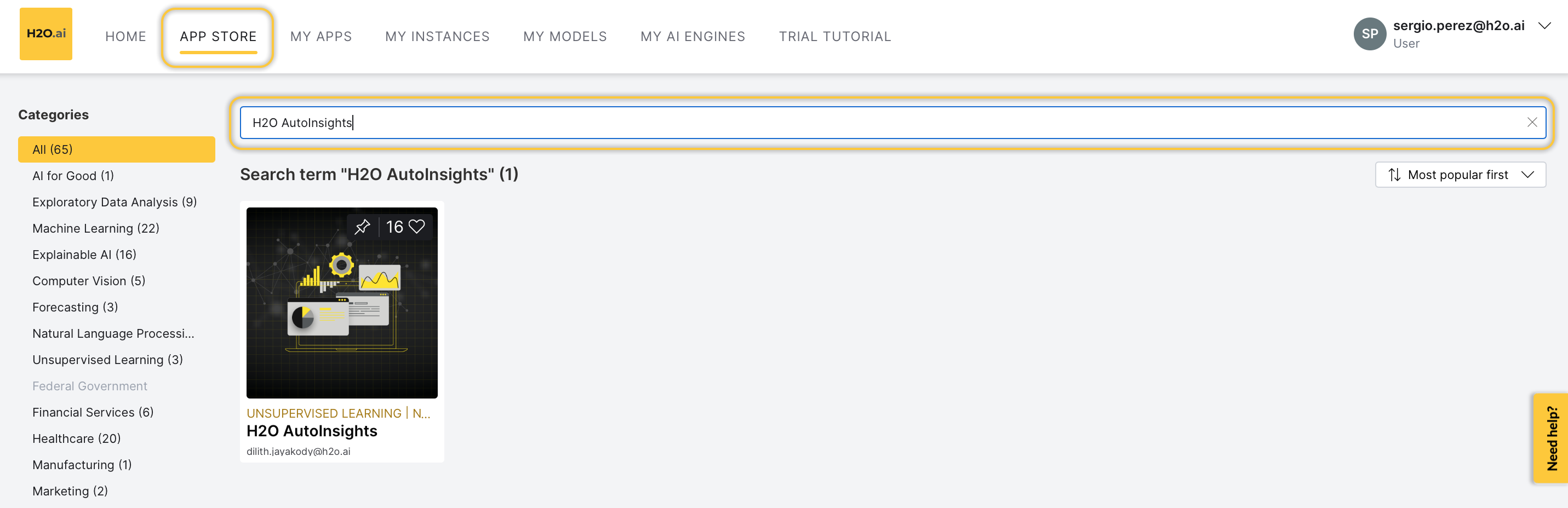Select the APP STORE tab

click(218, 37)
